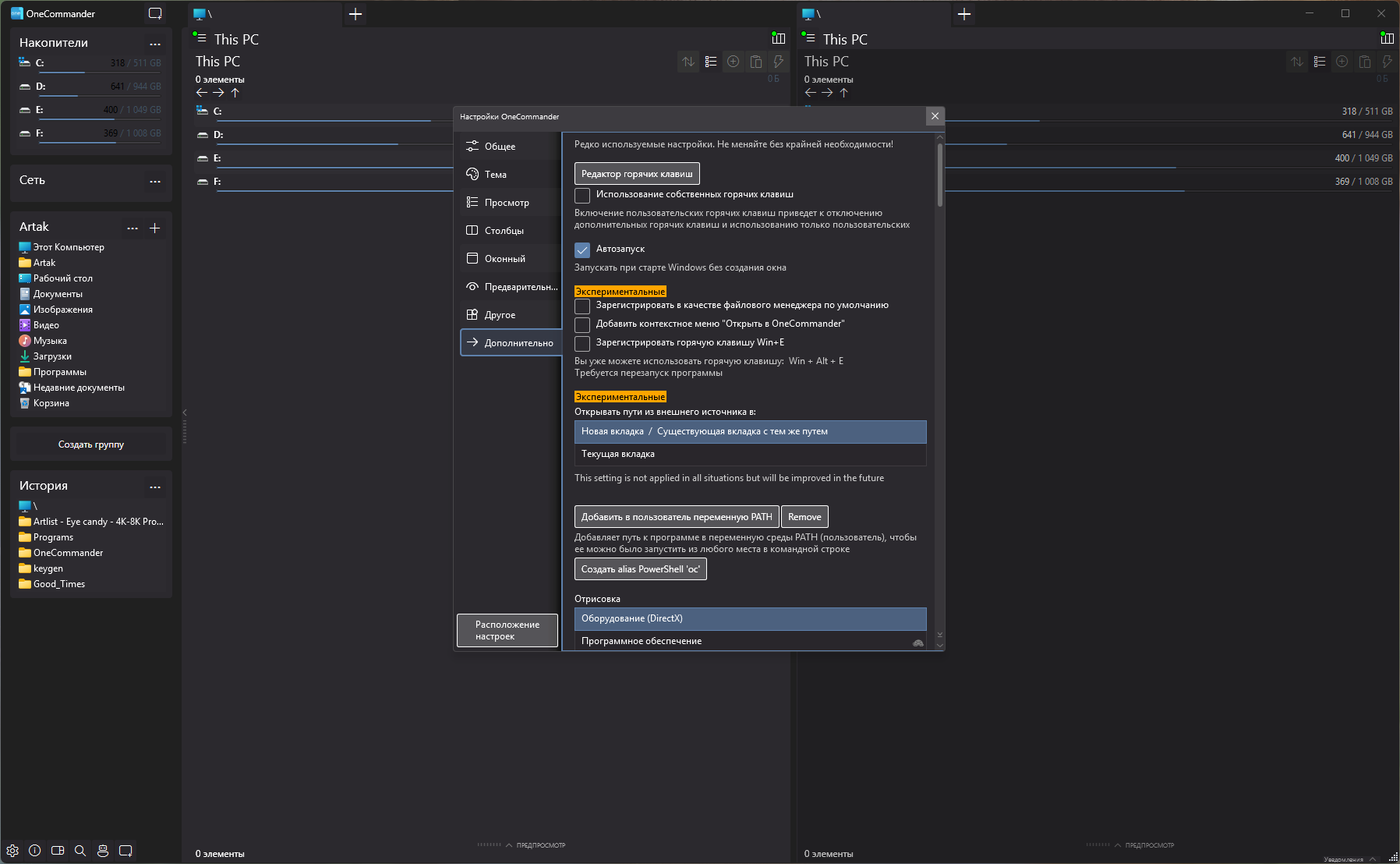Open the robot automation icon in bottom toolbar
Image resolution: width=1400 pixels, height=864 pixels.
point(103,851)
